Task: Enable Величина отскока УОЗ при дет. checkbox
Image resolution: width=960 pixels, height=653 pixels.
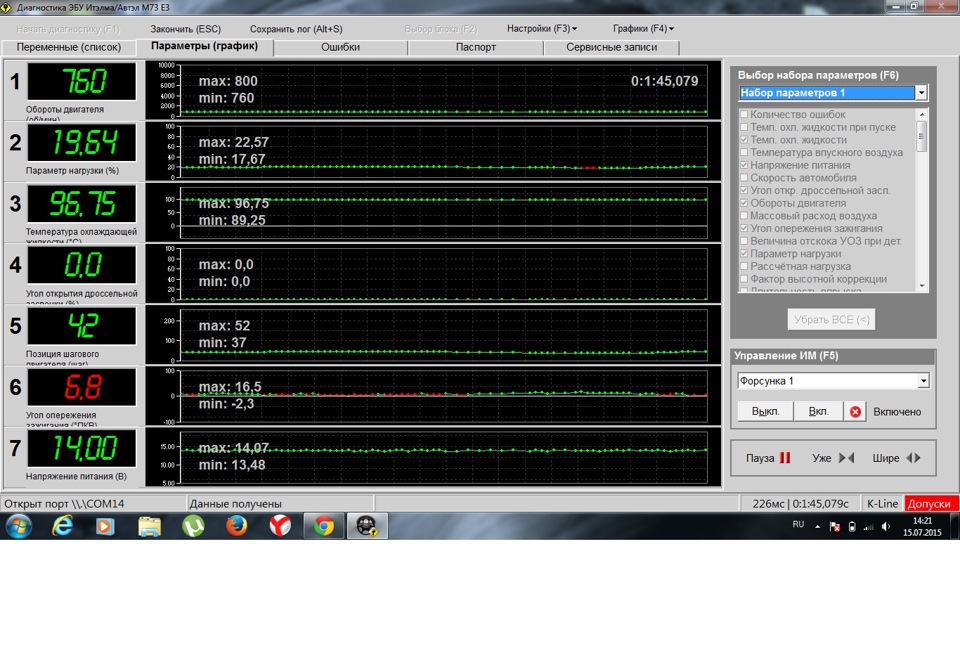Action: coord(744,241)
